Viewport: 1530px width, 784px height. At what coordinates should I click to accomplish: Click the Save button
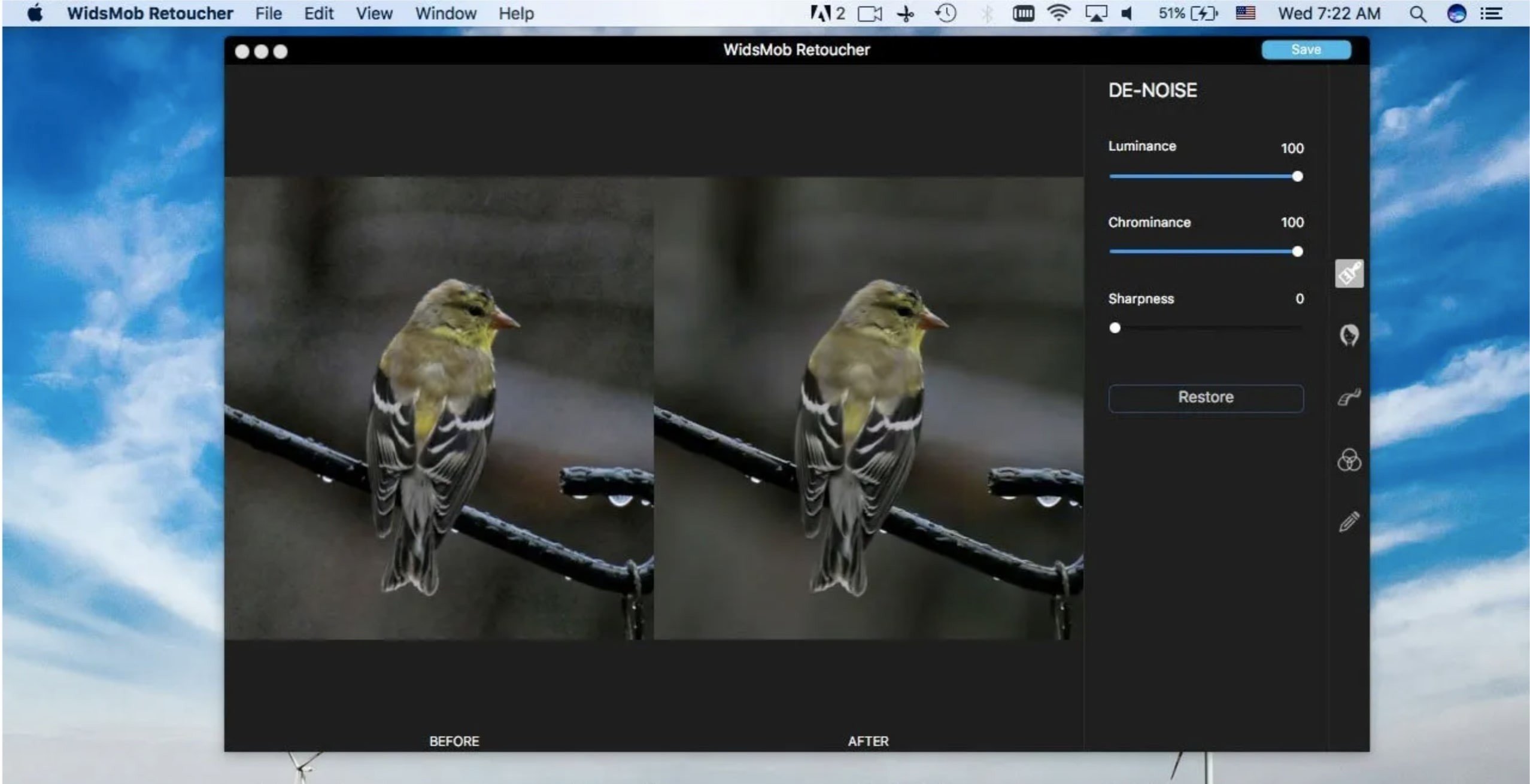[x=1306, y=50]
